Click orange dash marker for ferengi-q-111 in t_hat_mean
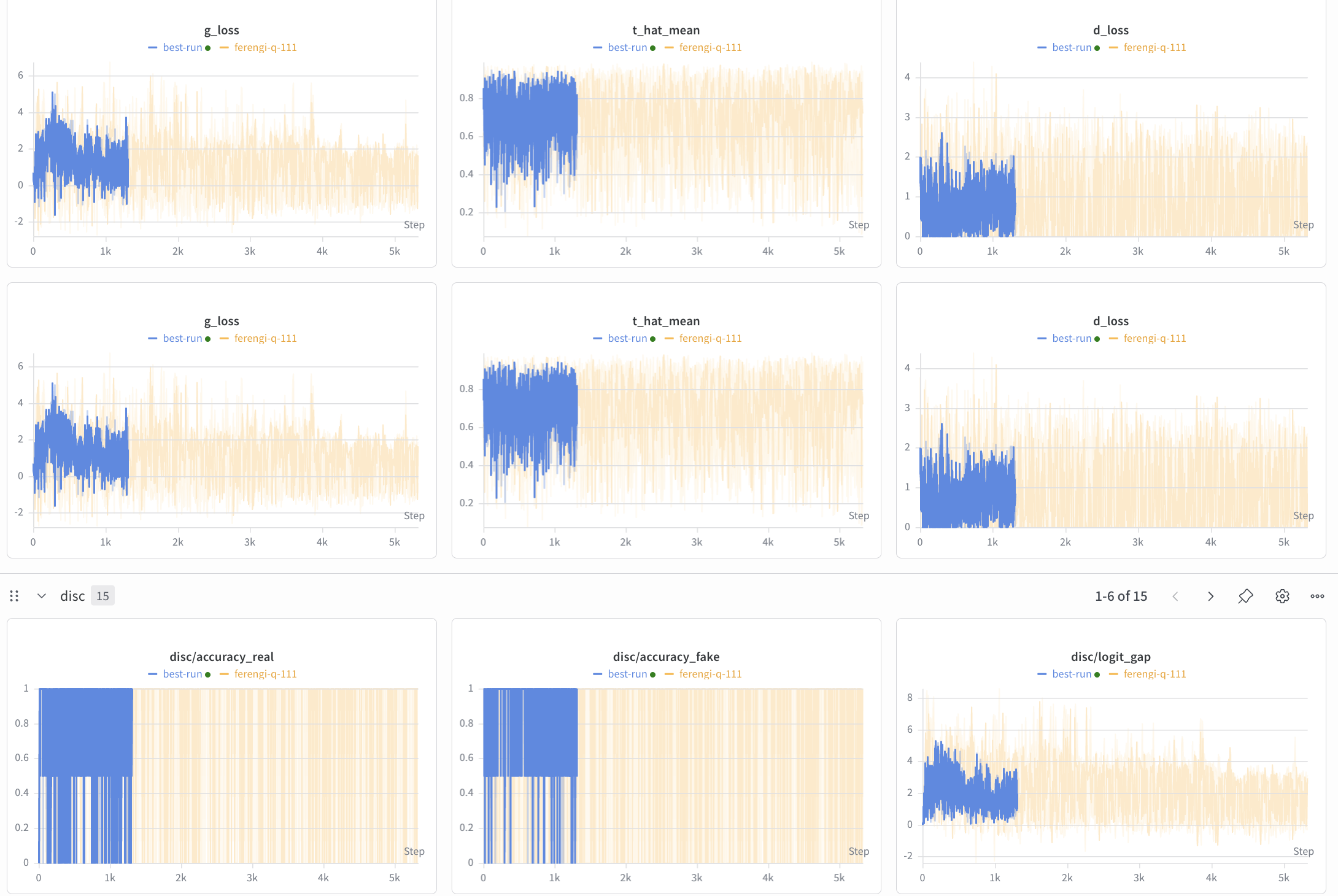The image size is (1338, 896). point(668,47)
